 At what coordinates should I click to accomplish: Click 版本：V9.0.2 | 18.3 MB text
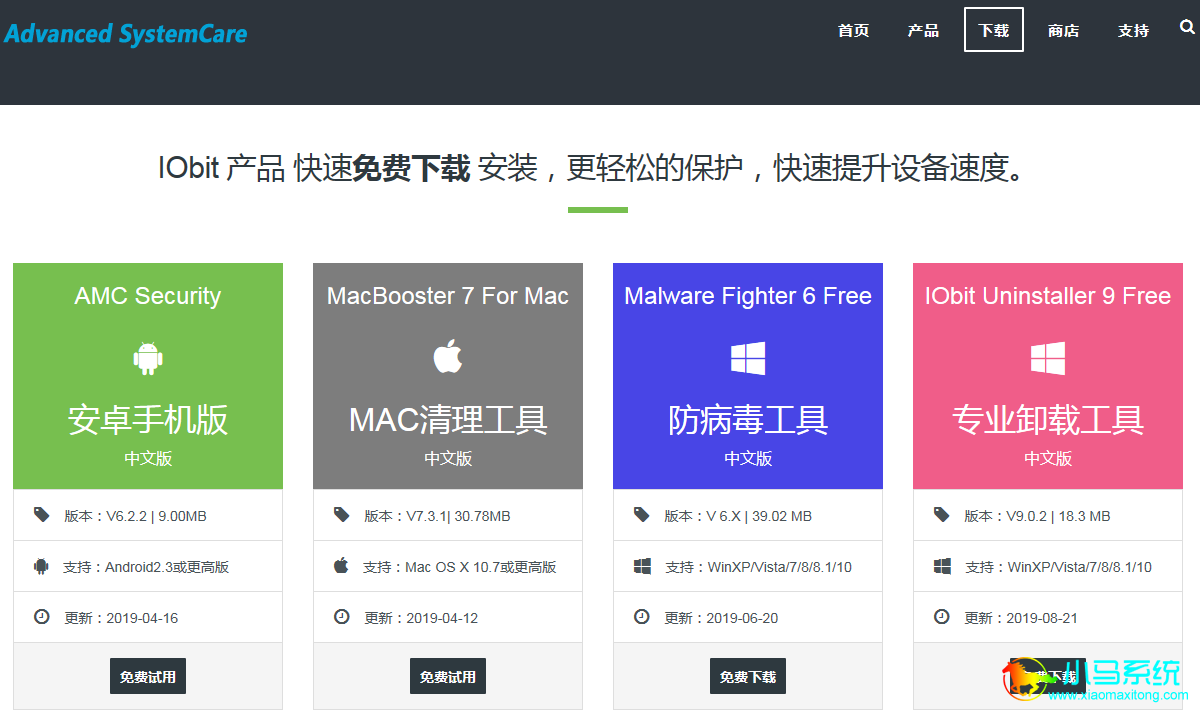pos(1037,516)
